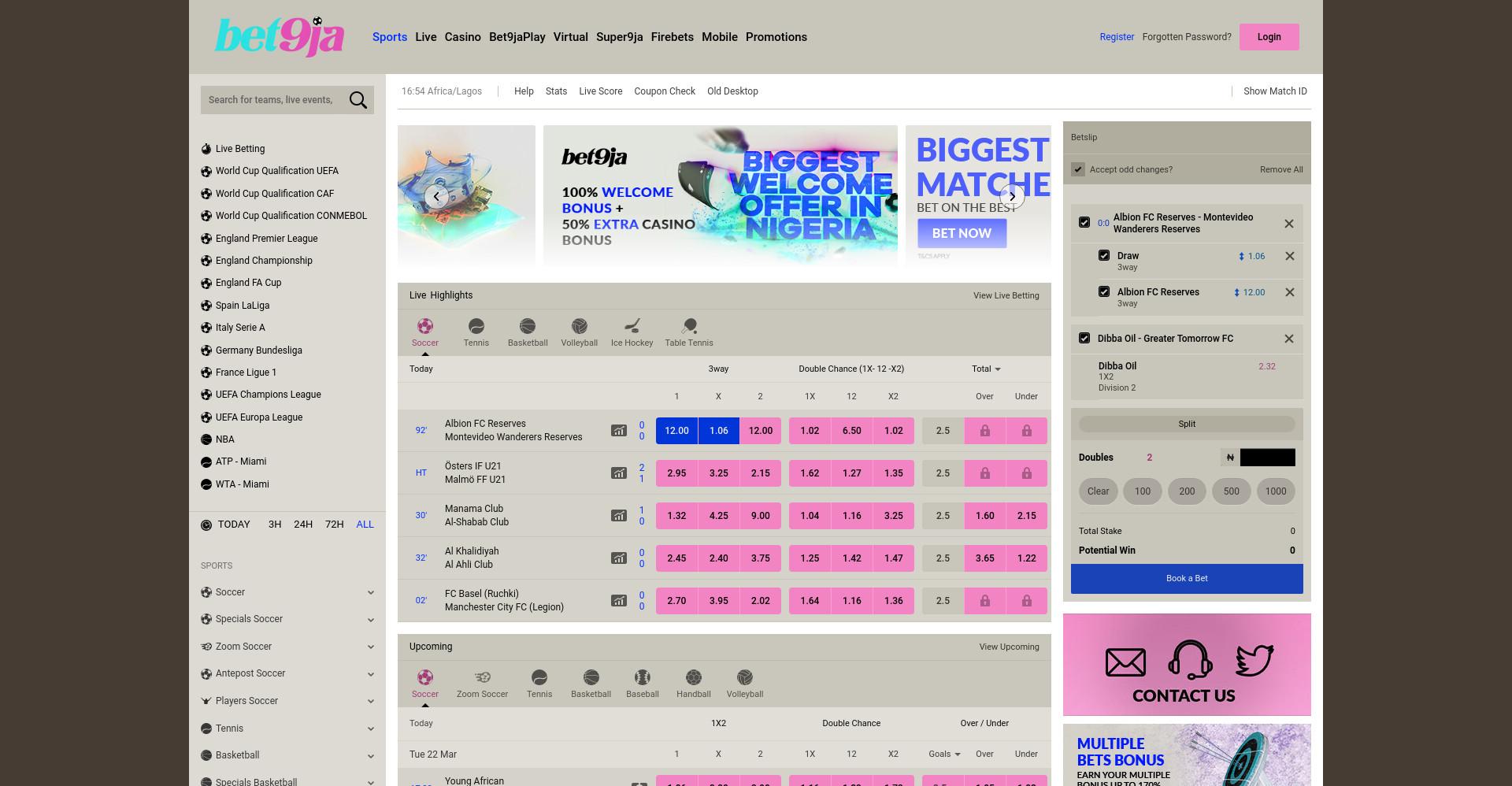Click the Register link
The width and height of the screenshot is (1512, 786).
1117,37
